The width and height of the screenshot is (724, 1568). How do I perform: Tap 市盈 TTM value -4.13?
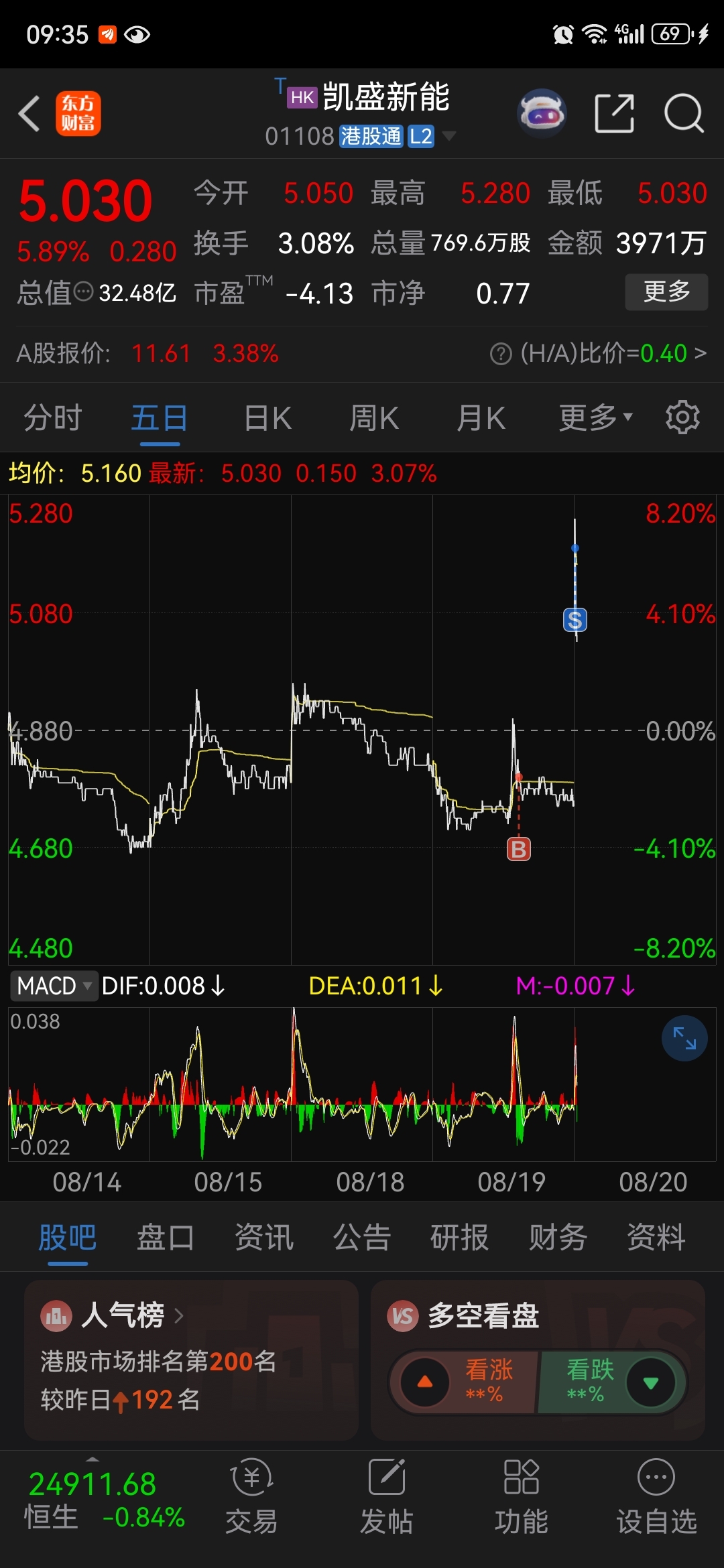319,293
